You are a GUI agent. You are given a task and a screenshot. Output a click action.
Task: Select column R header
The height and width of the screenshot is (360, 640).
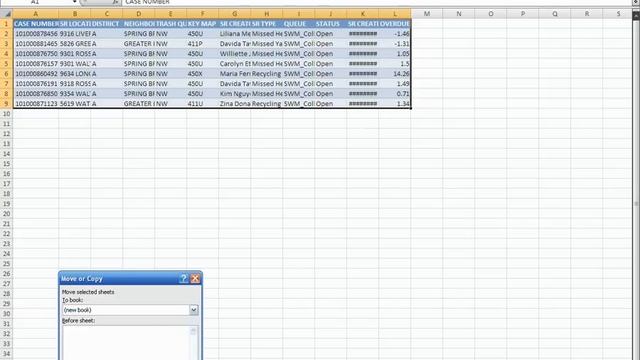(x=587, y=14)
